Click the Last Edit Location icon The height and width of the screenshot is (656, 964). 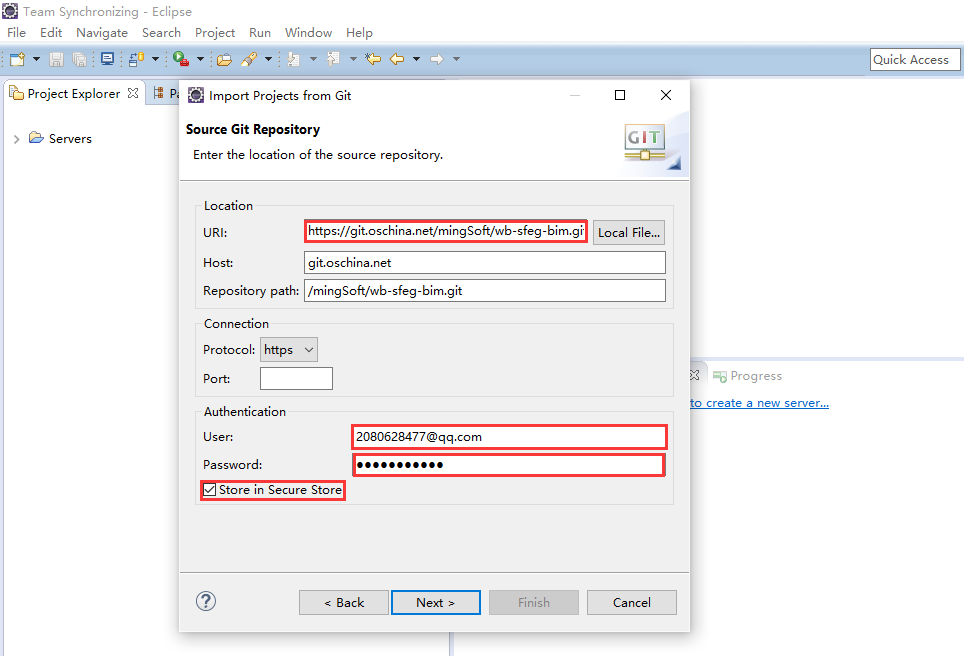pyautogui.click(x=373, y=59)
